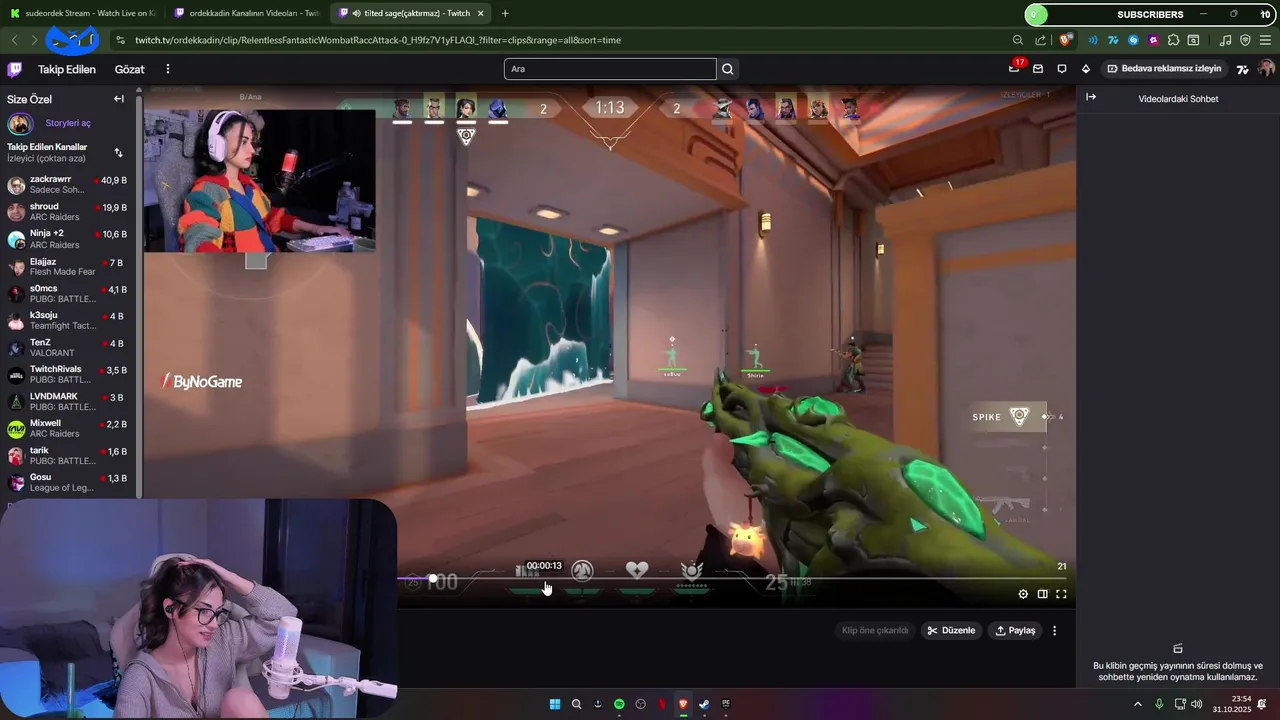Image resolution: width=1280 pixels, height=720 pixels.
Task: Open TenZ channel in sidebar
Action: click(x=68, y=347)
